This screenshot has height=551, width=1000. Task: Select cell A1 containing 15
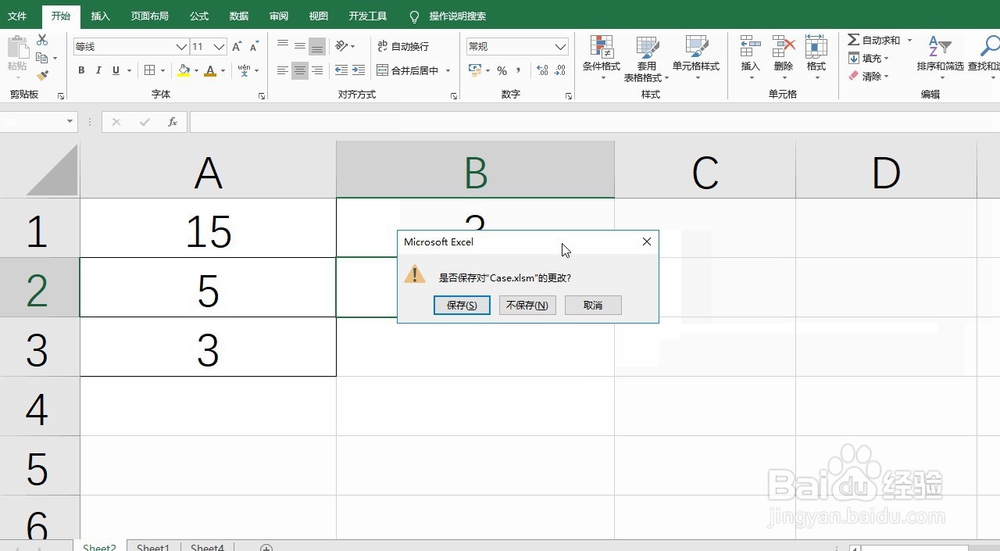(x=208, y=231)
